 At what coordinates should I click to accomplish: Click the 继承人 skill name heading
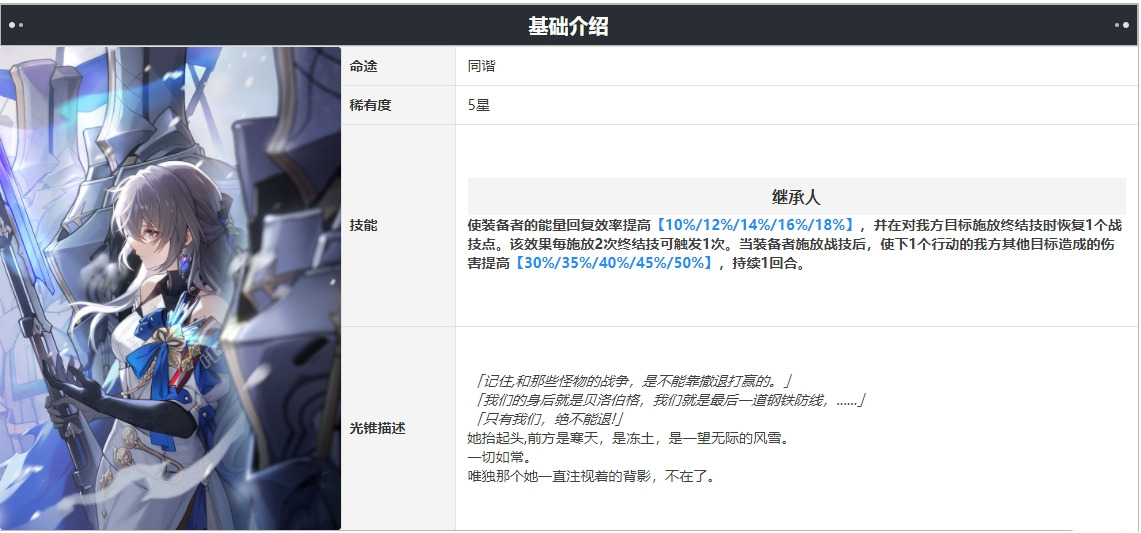(x=796, y=197)
